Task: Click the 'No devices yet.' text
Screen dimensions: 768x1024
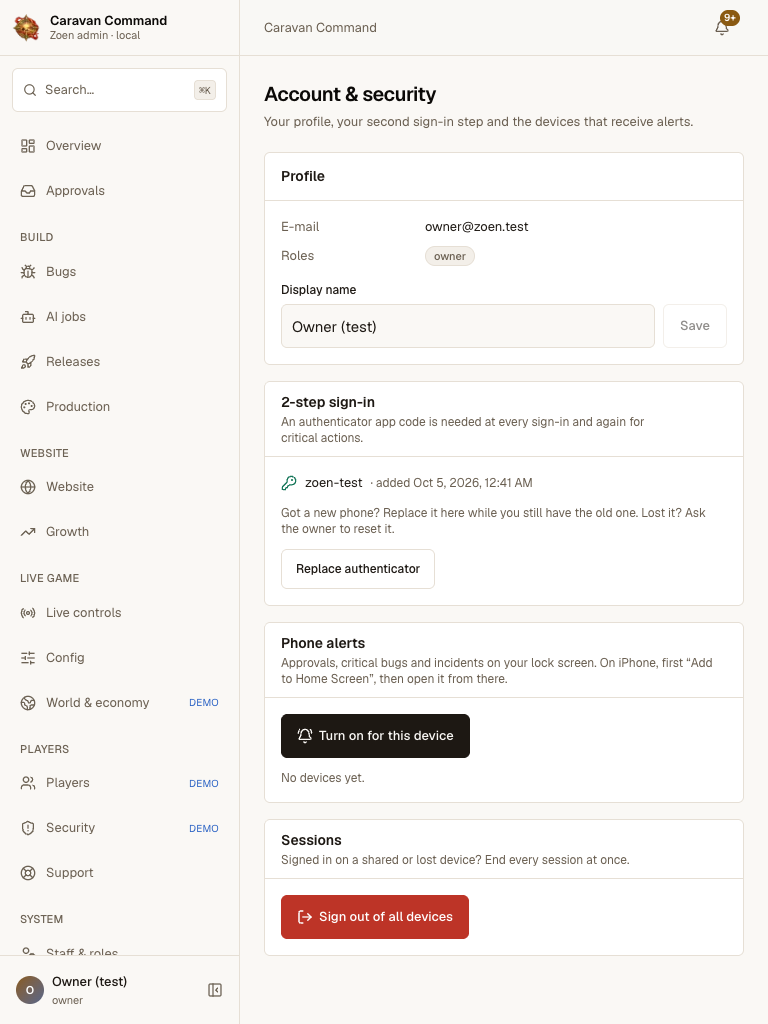Action: [x=323, y=778]
